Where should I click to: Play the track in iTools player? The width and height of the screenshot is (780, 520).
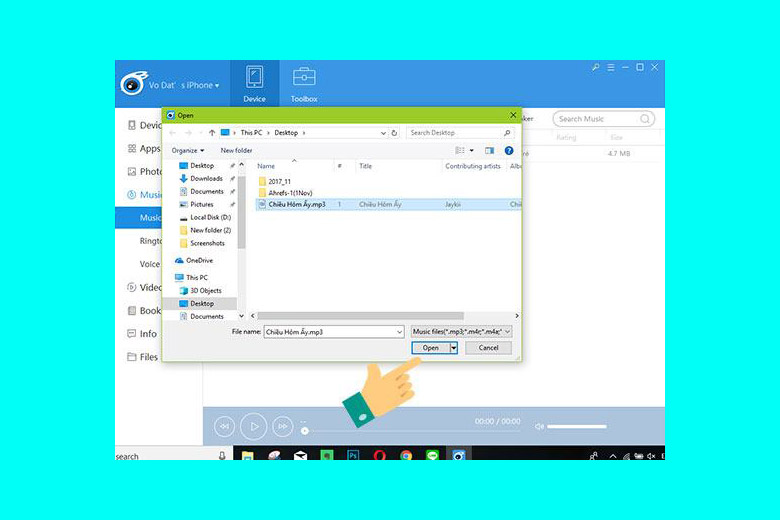(254, 426)
